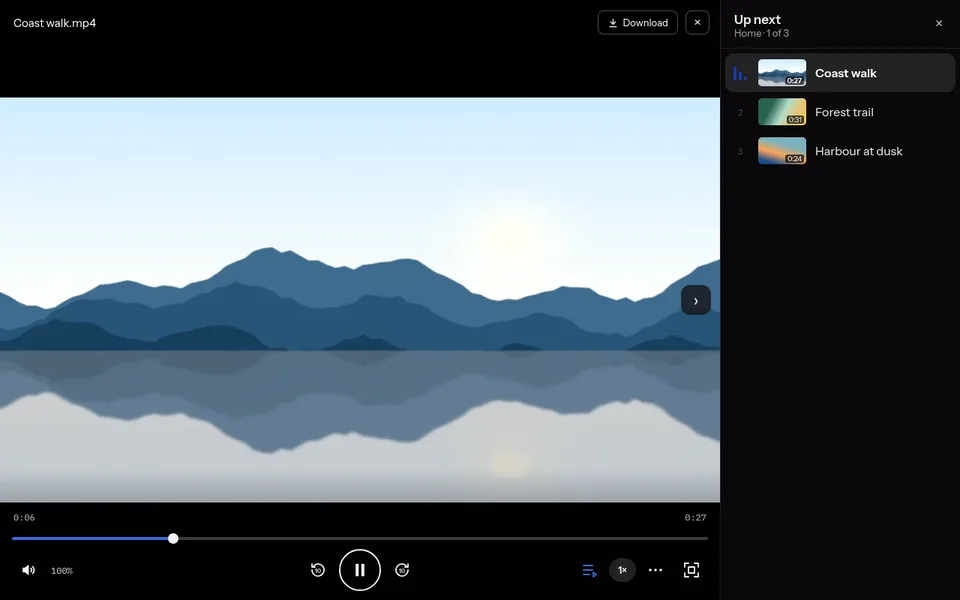Play Forest trail from the playlist

(x=840, y=112)
